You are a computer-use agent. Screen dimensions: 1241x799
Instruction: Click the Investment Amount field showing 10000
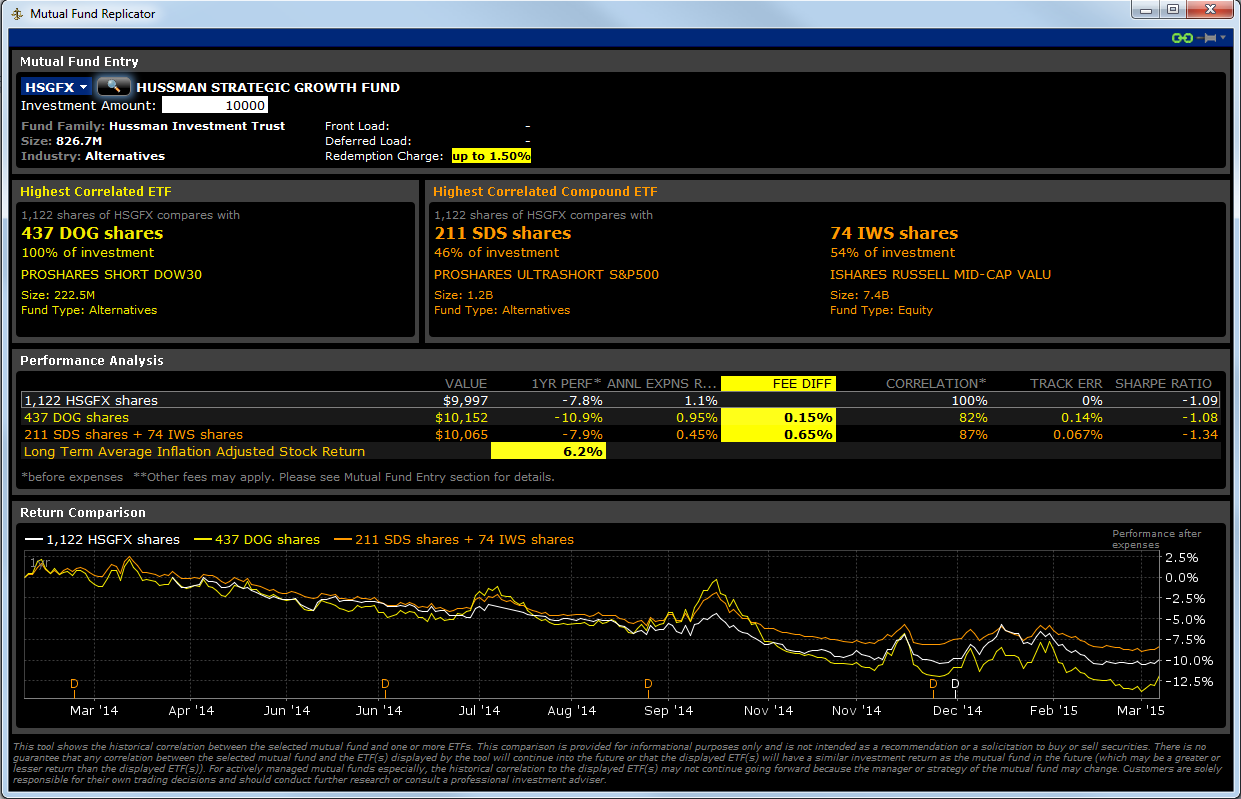coord(215,105)
